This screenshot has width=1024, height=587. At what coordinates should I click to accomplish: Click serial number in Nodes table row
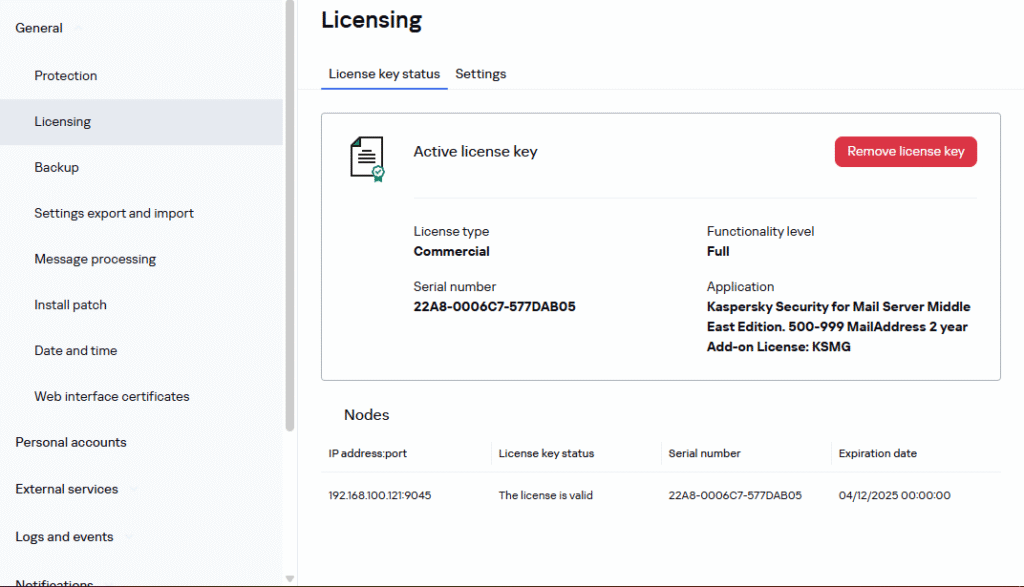point(735,495)
